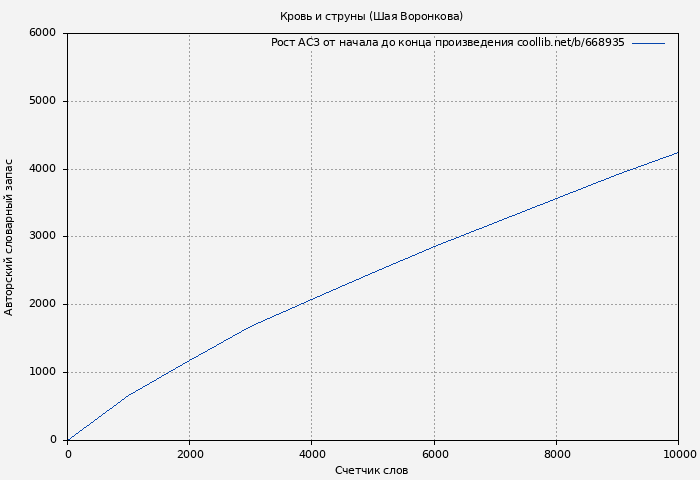Click the 2000 tick label on Y-axis
Viewport: 700px width, 480px height.
point(42,305)
